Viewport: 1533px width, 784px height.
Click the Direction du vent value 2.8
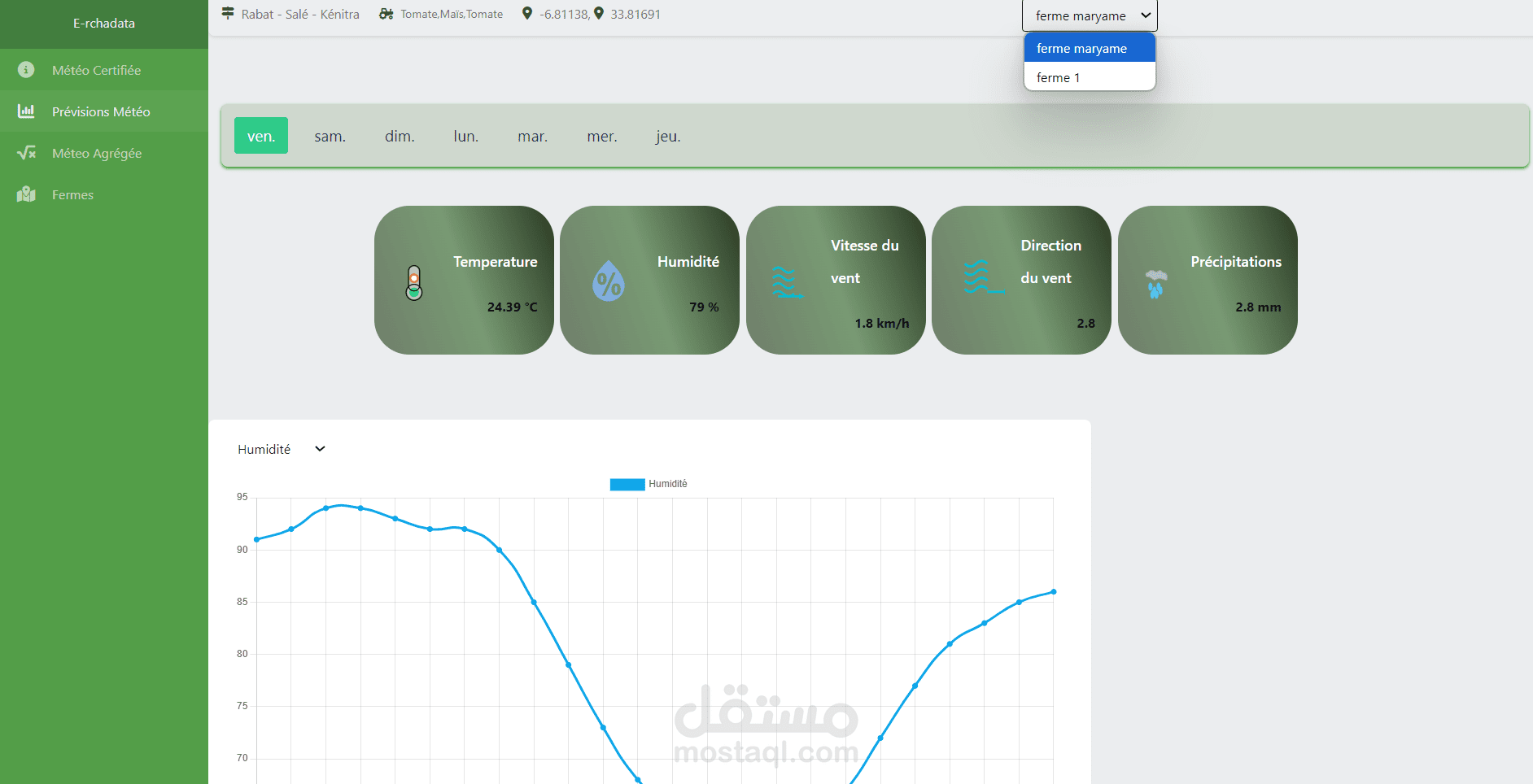point(1086,323)
